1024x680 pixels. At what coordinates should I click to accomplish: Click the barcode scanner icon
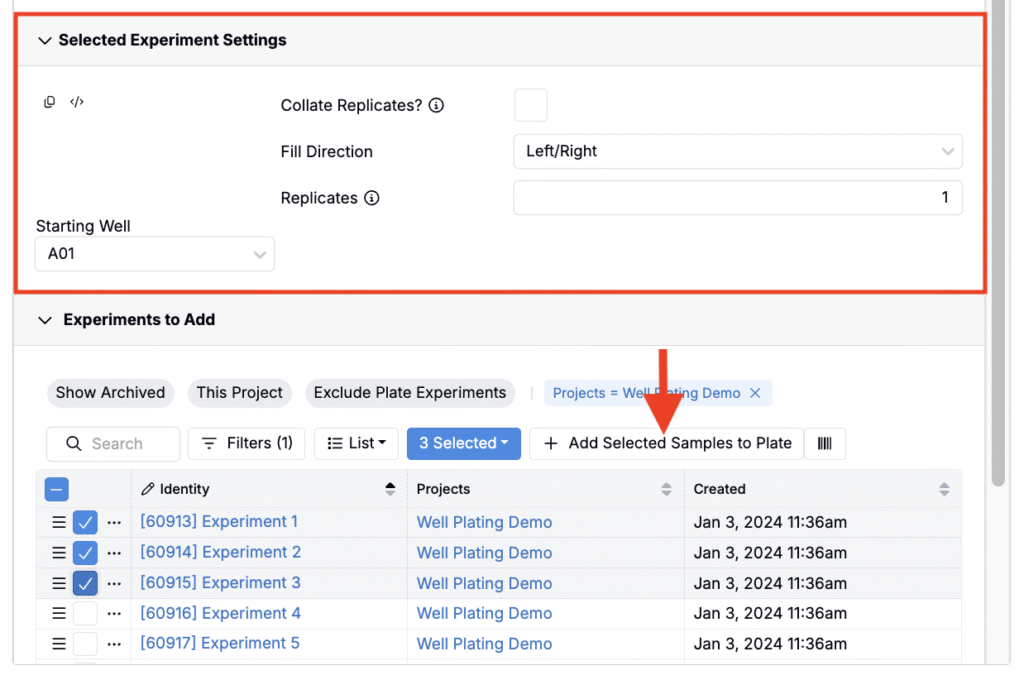pyautogui.click(x=825, y=443)
